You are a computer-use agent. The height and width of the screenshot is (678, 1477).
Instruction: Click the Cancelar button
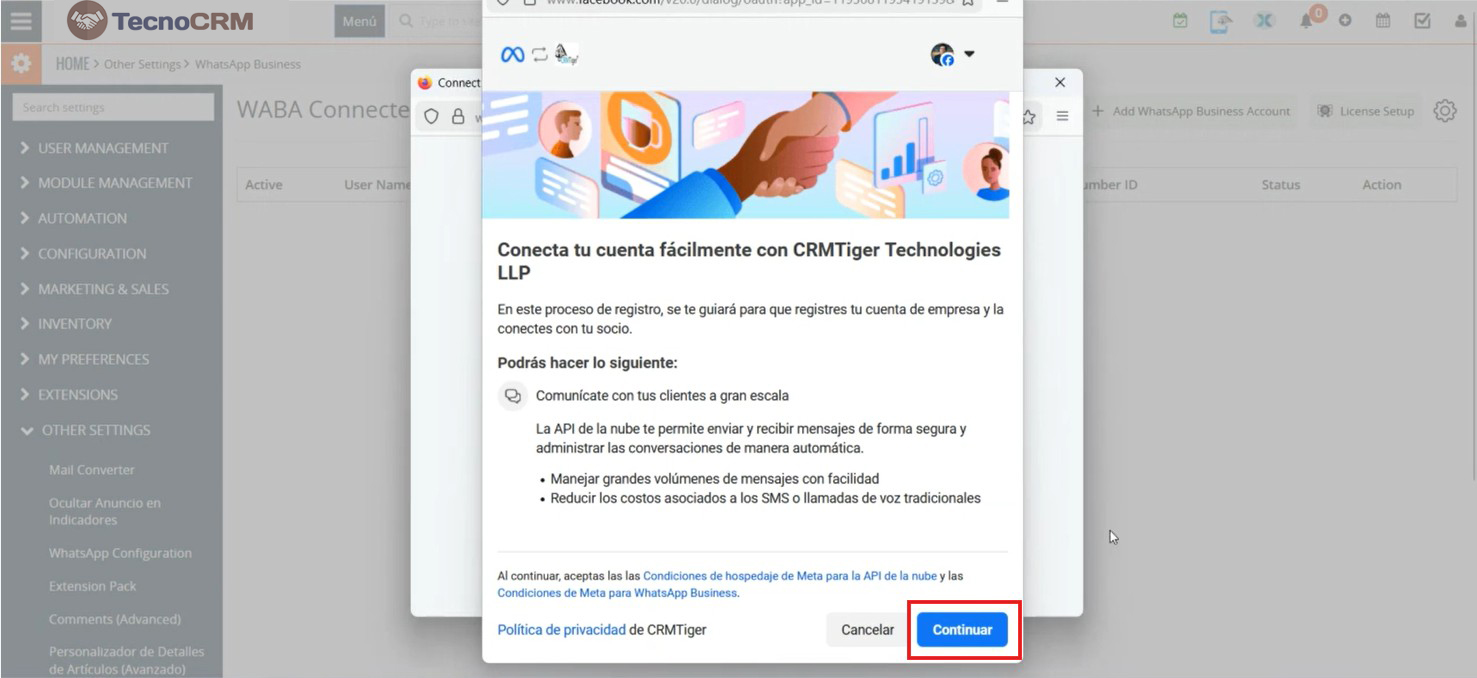tap(867, 630)
